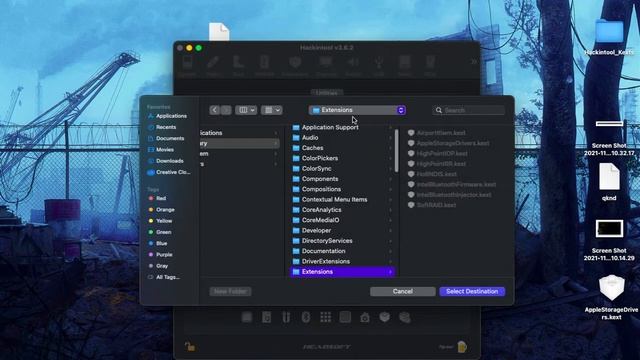Viewport: 640px width, 360px height.
Task: Select the Developer folder
Action: [342, 230]
